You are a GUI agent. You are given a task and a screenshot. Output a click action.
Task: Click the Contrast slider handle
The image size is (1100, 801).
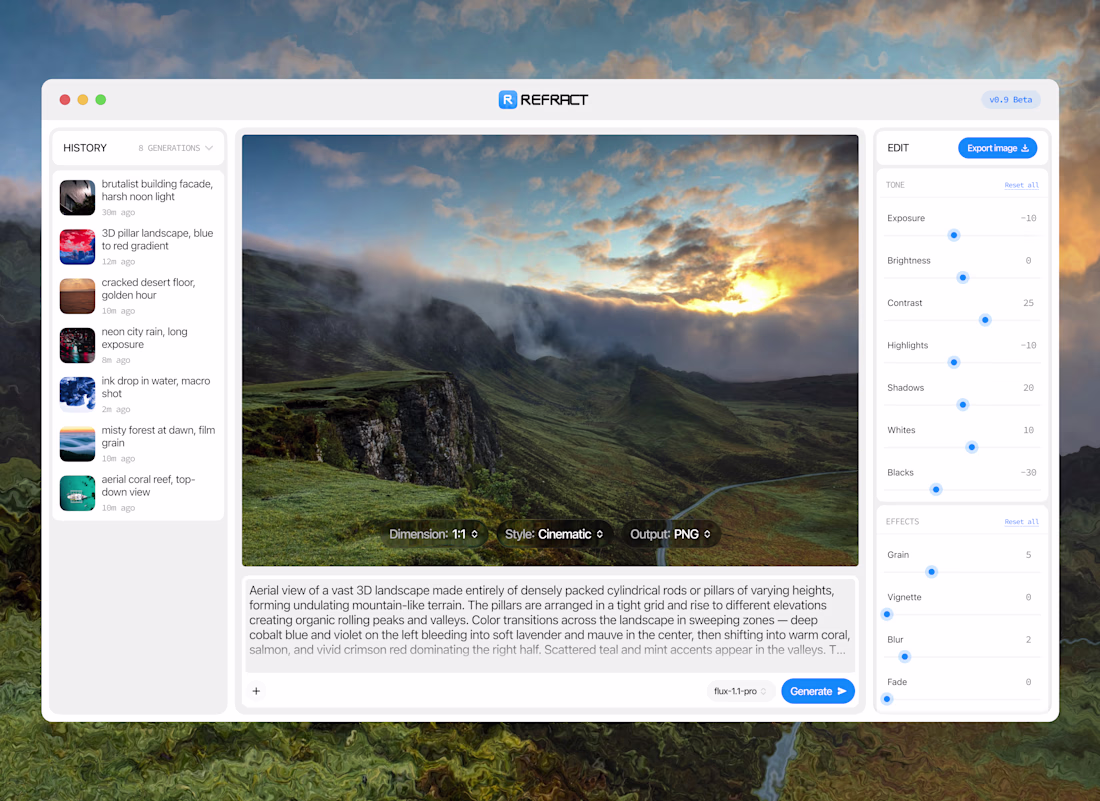pyautogui.click(x=985, y=320)
